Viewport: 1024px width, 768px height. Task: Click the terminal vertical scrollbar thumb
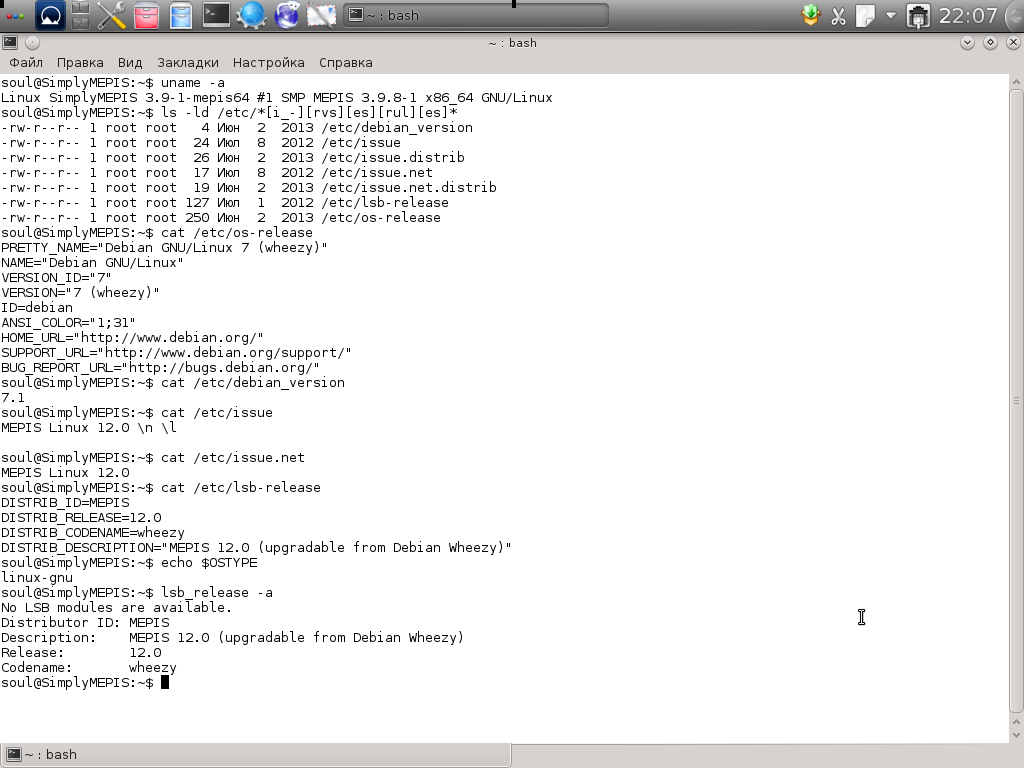pos(1016,401)
